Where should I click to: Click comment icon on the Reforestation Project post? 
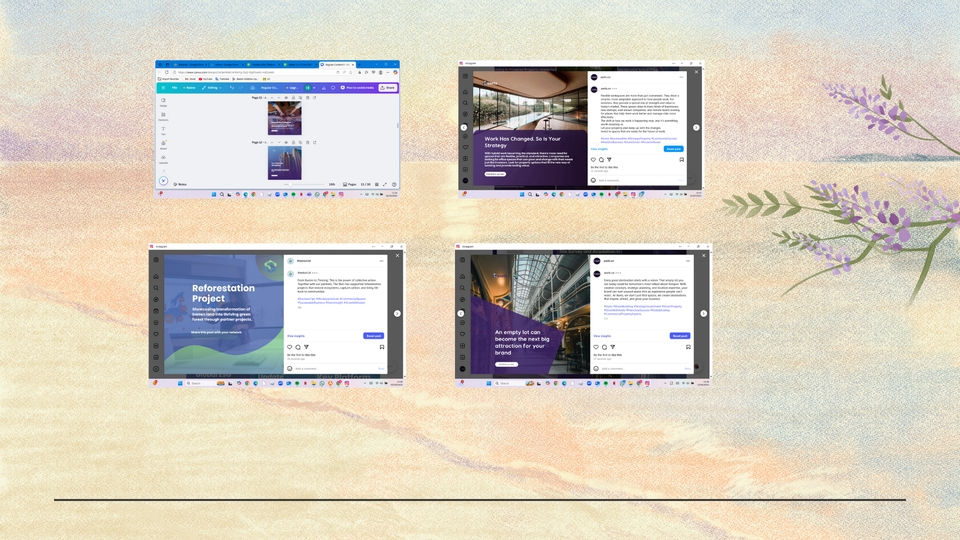click(298, 347)
